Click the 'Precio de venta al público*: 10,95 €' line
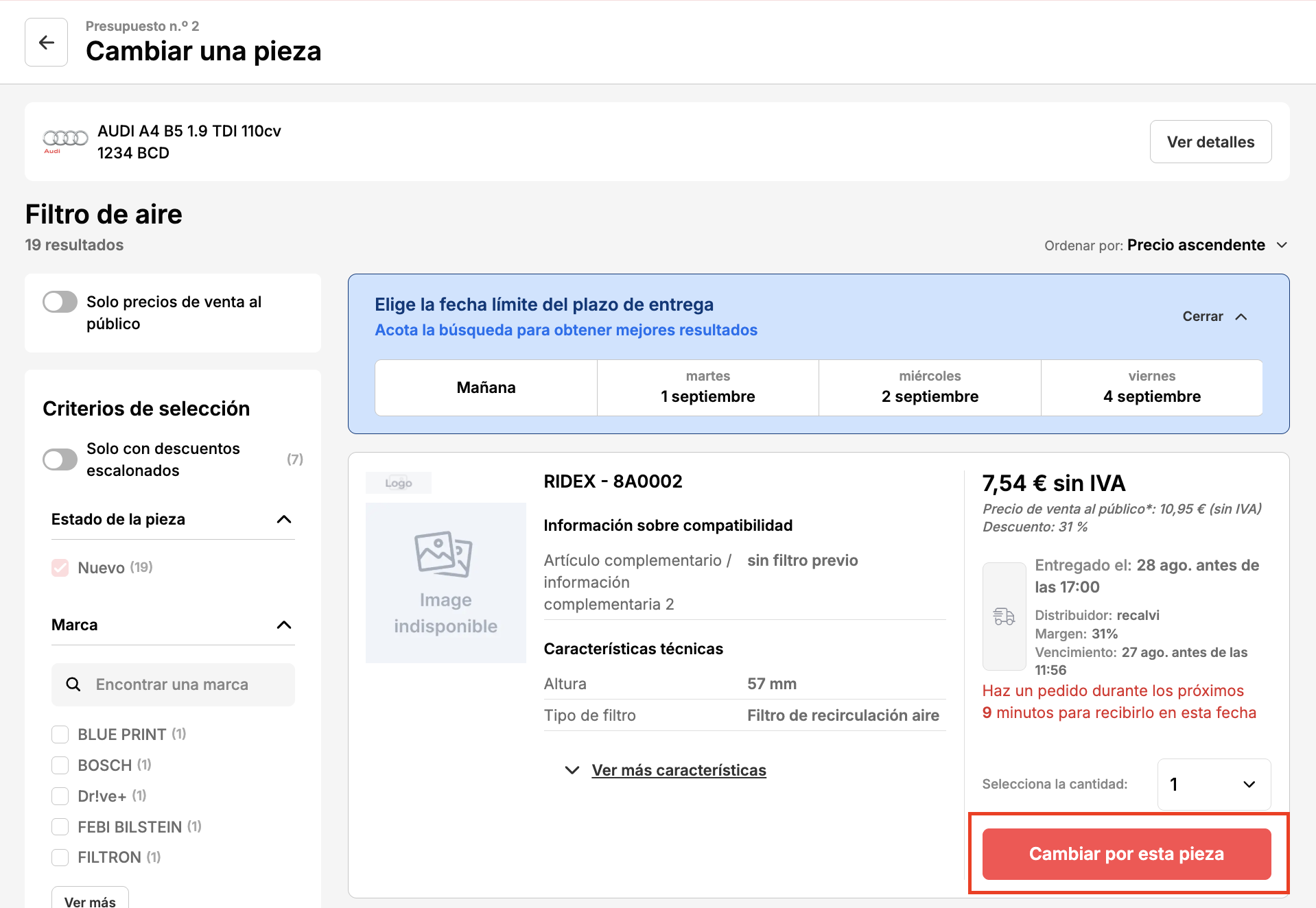 tap(1122, 509)
